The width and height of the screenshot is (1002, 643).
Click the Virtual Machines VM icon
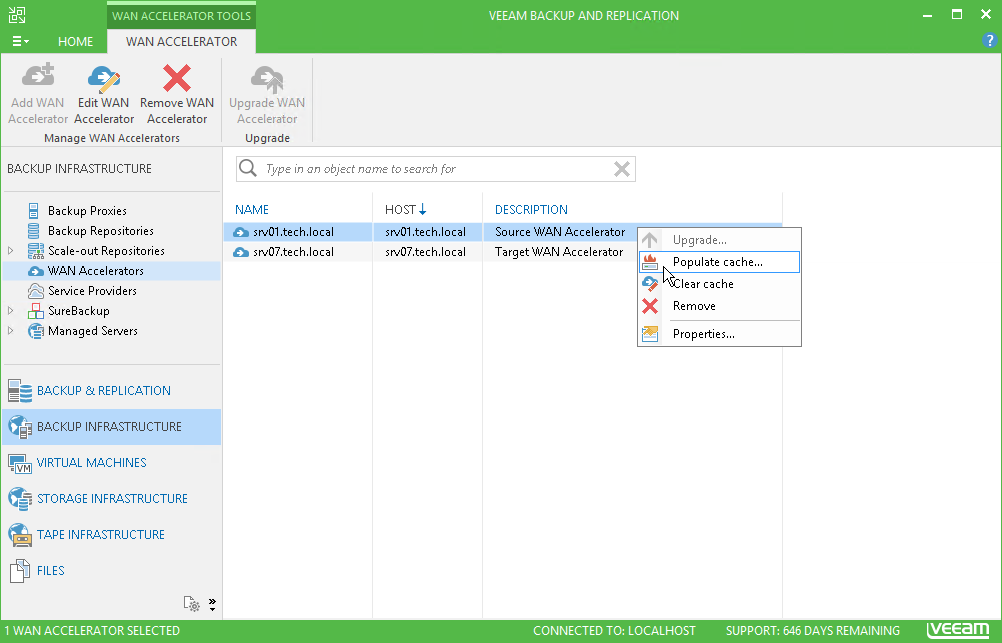coord(20,463)
